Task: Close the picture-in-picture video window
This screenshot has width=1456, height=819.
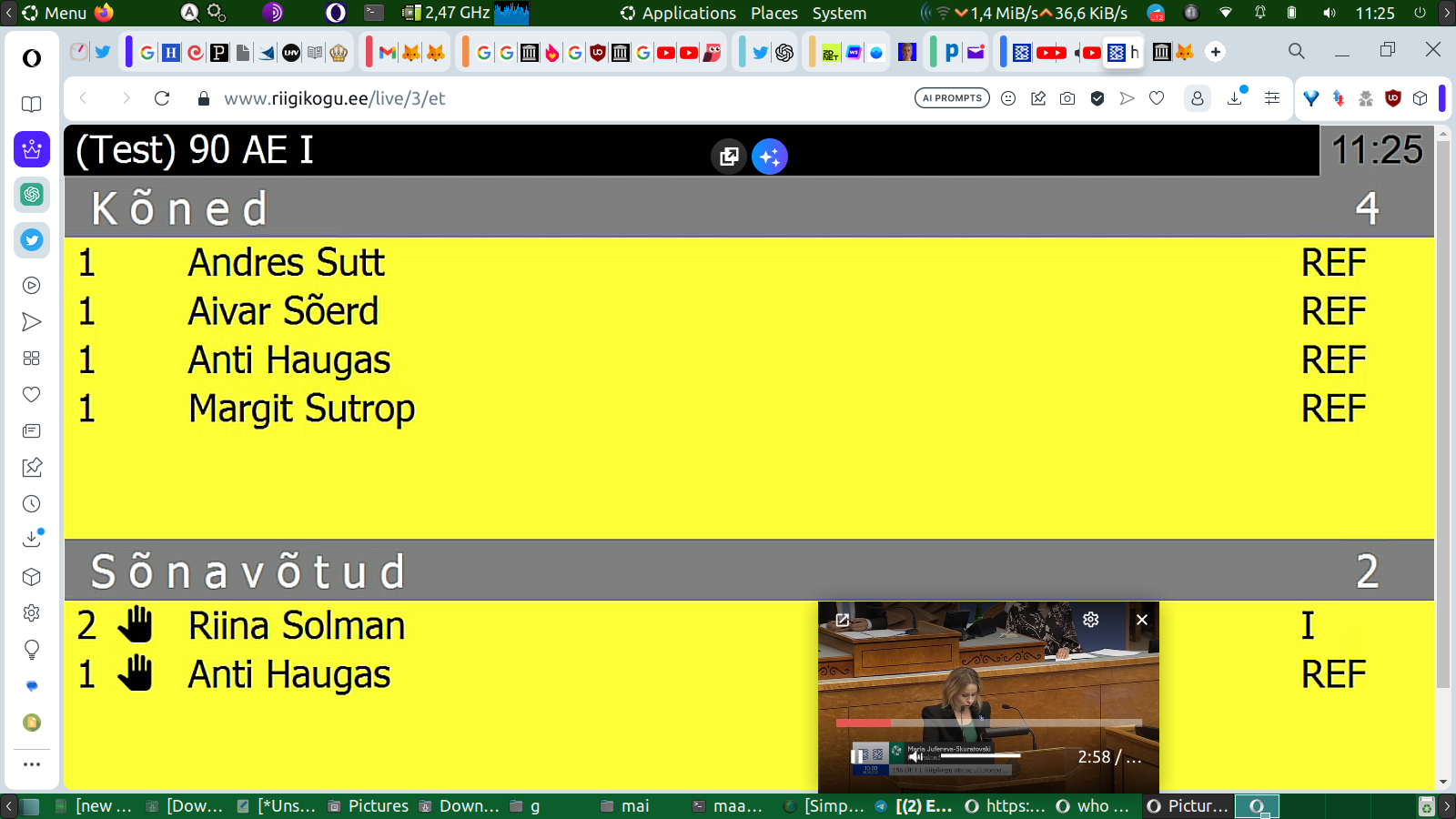Action: click(1142, 620)
